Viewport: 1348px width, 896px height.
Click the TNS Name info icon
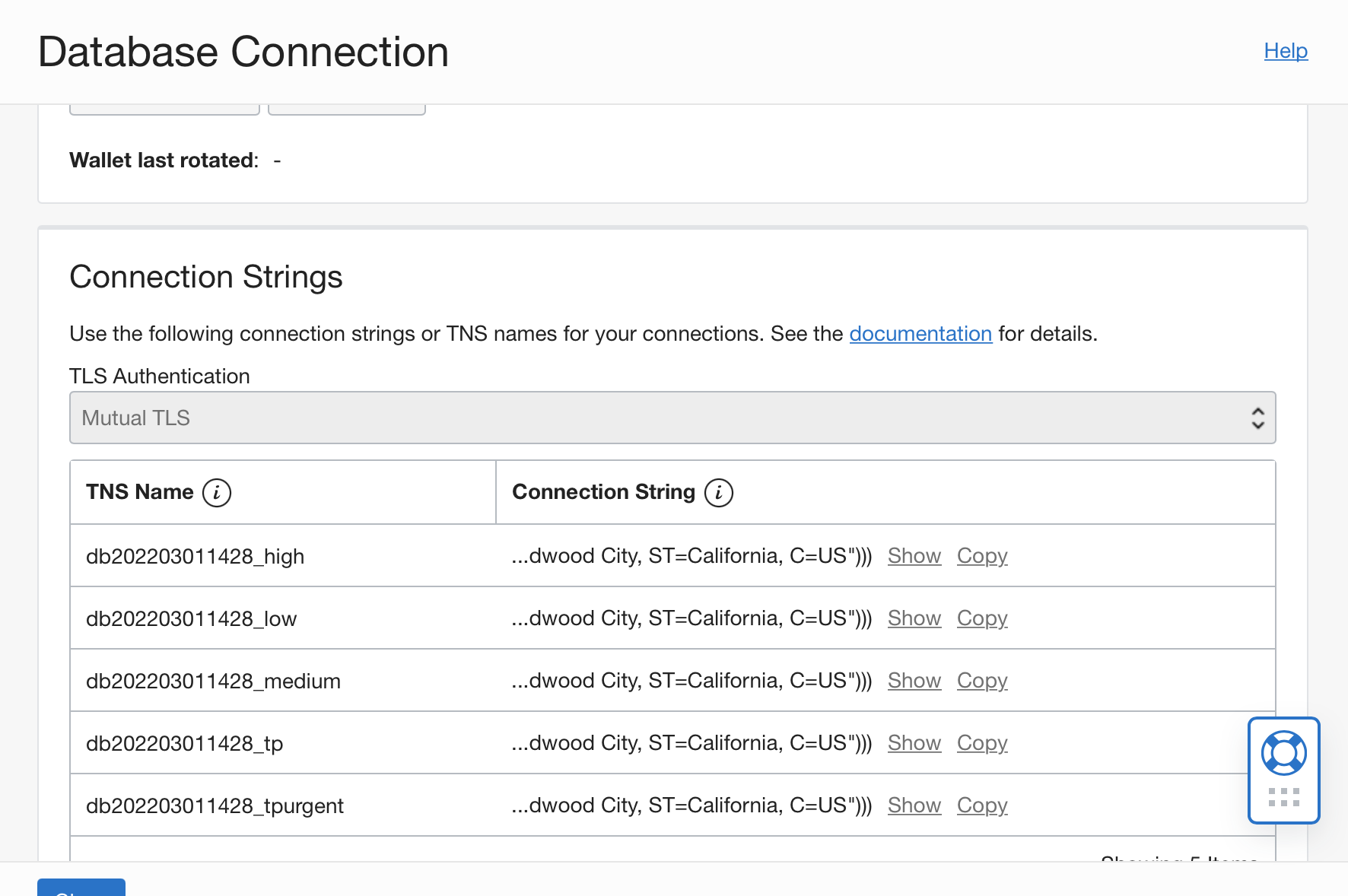(x=217, y=493)
